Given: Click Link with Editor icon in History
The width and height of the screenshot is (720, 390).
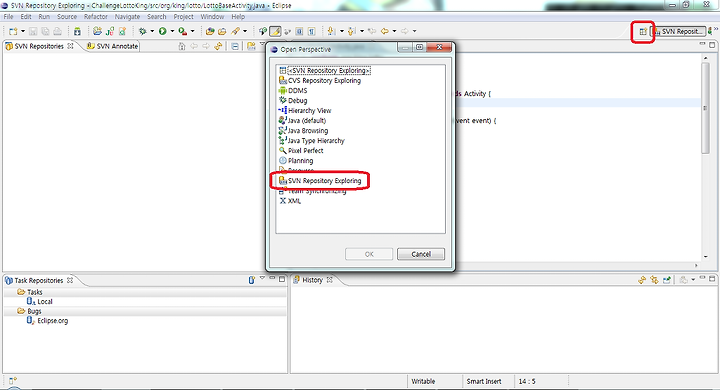Looking at the screenshot, I should [x=654, y=280].
